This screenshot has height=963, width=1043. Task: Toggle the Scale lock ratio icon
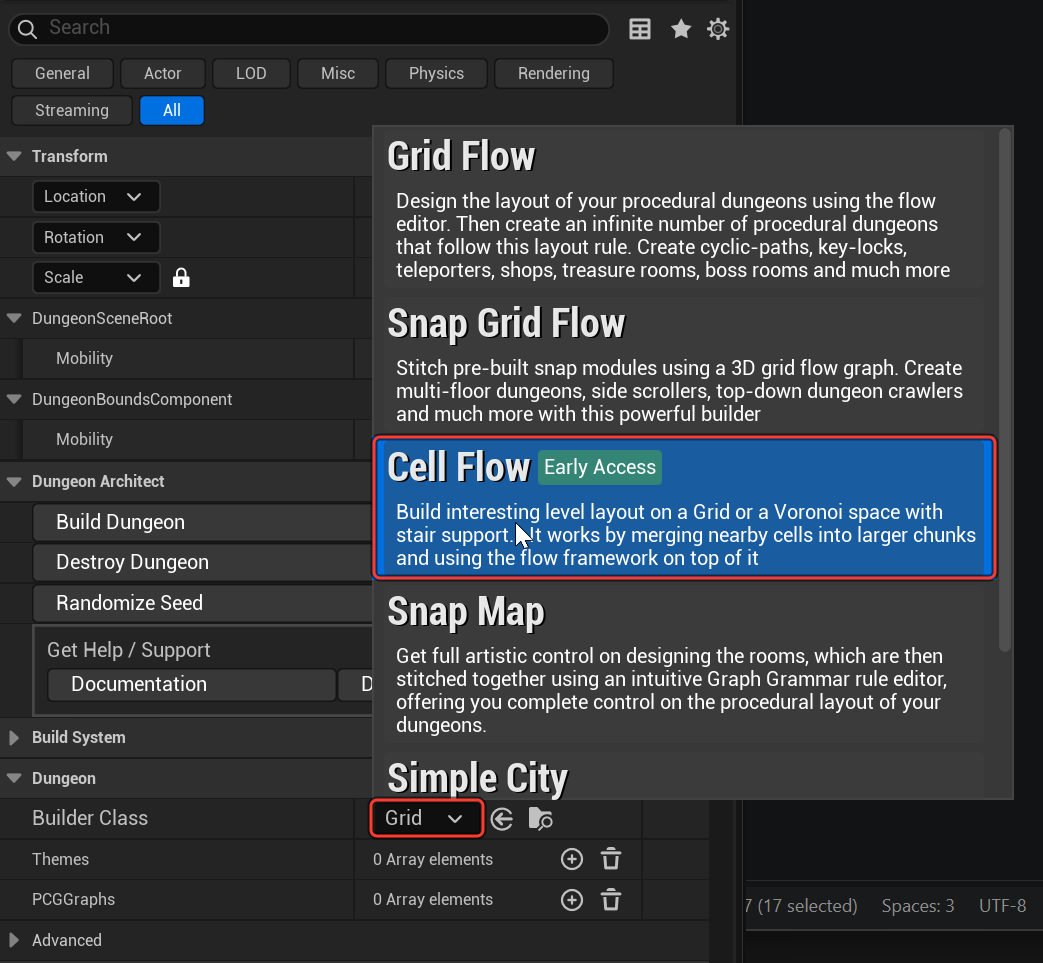coord(181,278)
